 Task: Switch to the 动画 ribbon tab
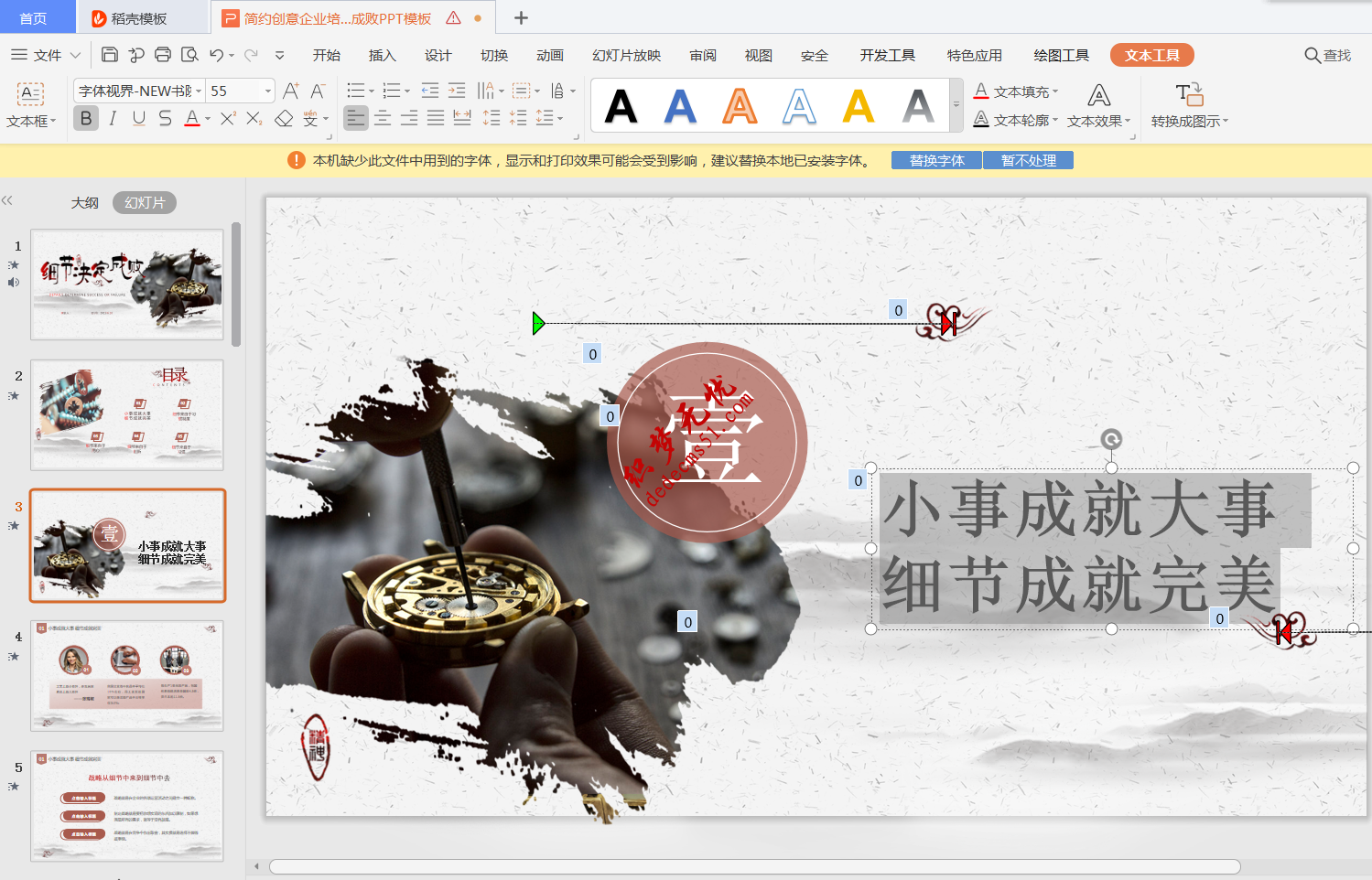pos(549,55)
